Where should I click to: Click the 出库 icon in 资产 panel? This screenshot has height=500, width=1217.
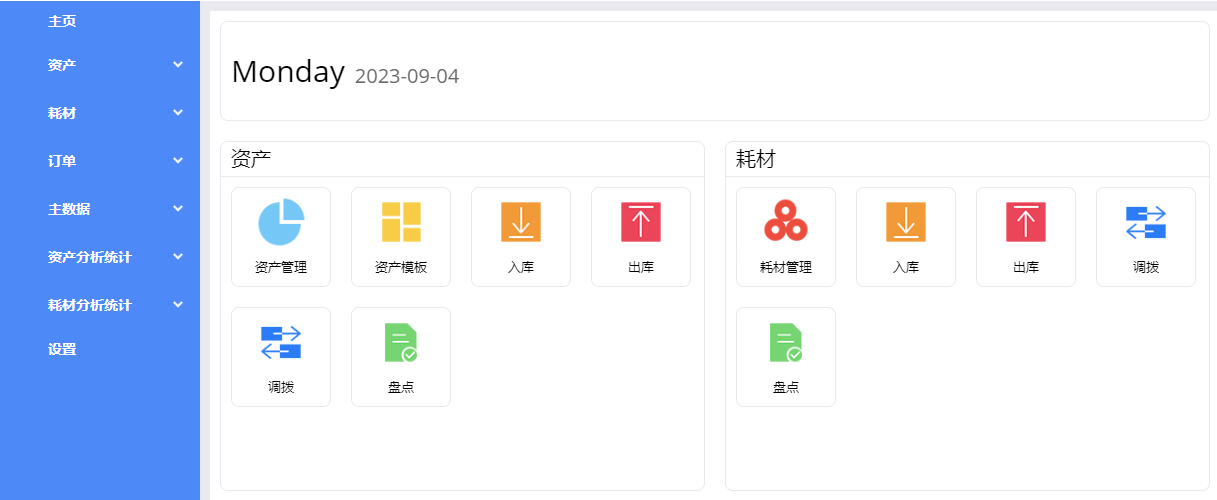point(641,222)
